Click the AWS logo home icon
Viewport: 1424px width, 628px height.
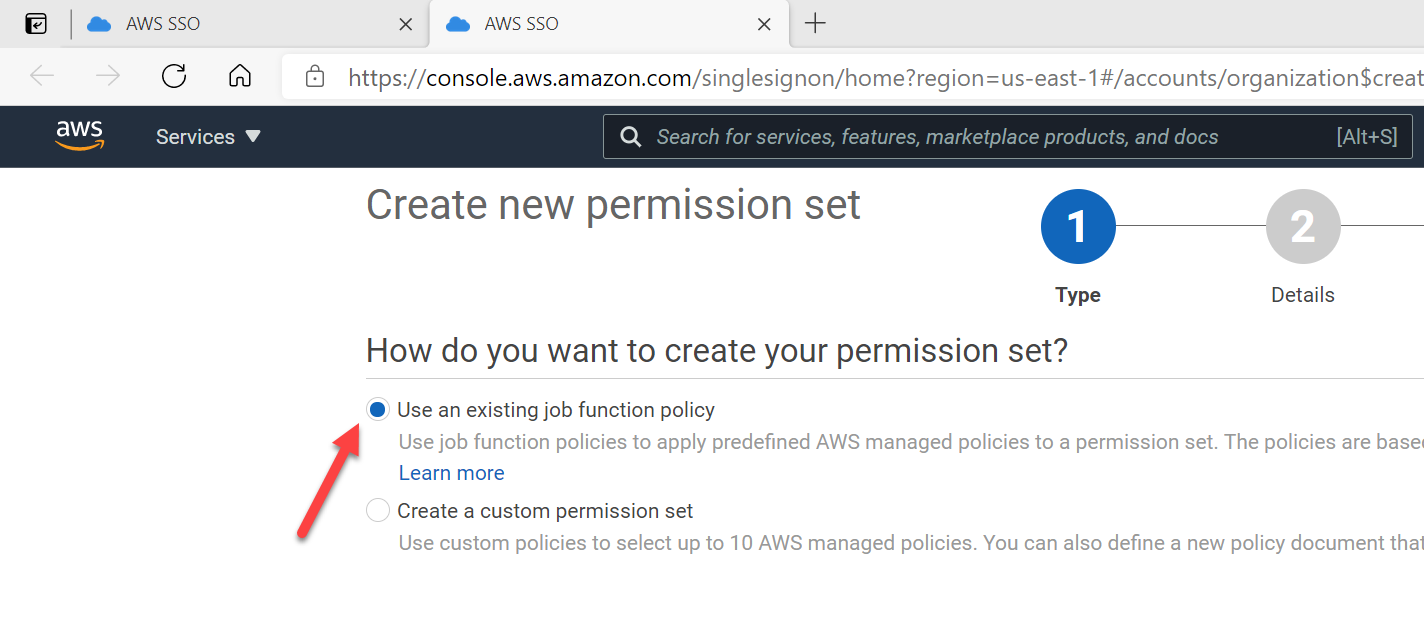coord(79,136)
